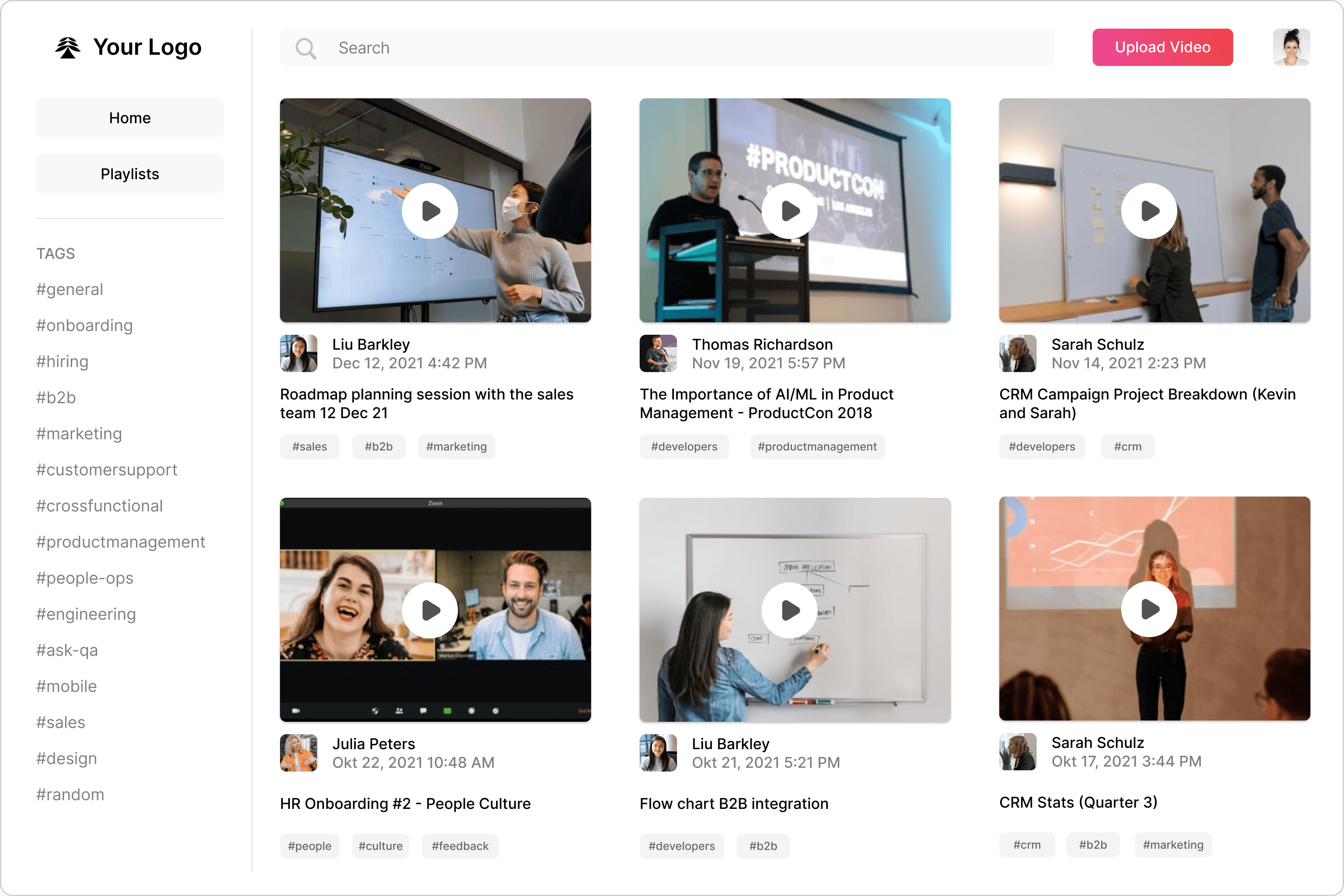Click the #feedback chip under HR Onboarding video
Screen dimensions: 1344x896
460,846
